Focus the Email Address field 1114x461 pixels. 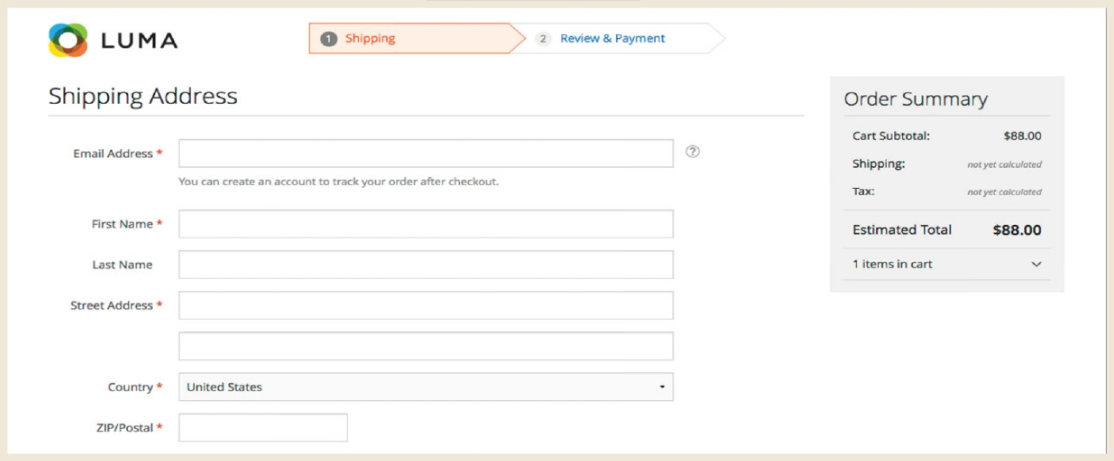coord(426,153)
